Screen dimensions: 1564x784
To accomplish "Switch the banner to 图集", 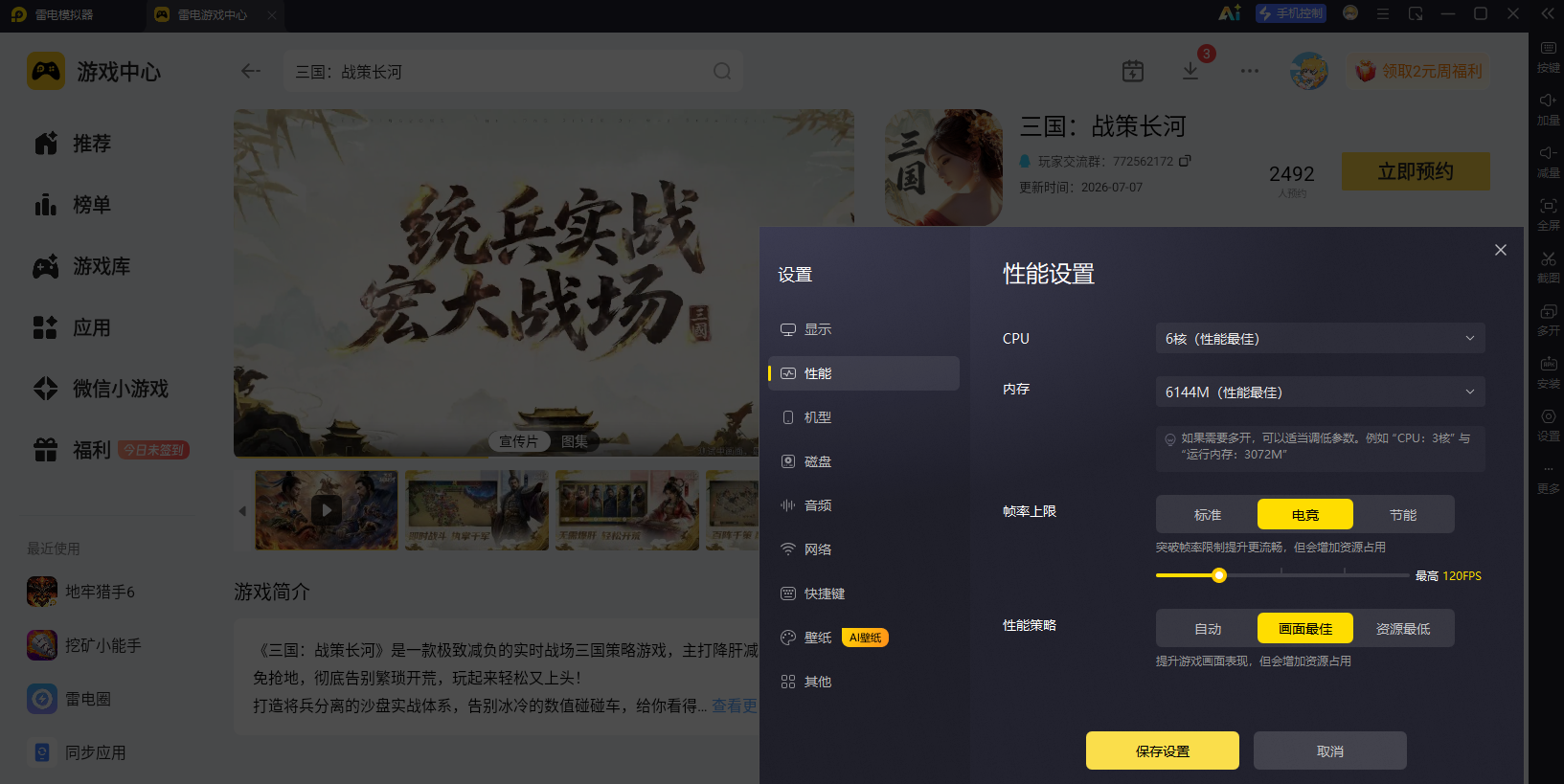I will pos(575,441).
